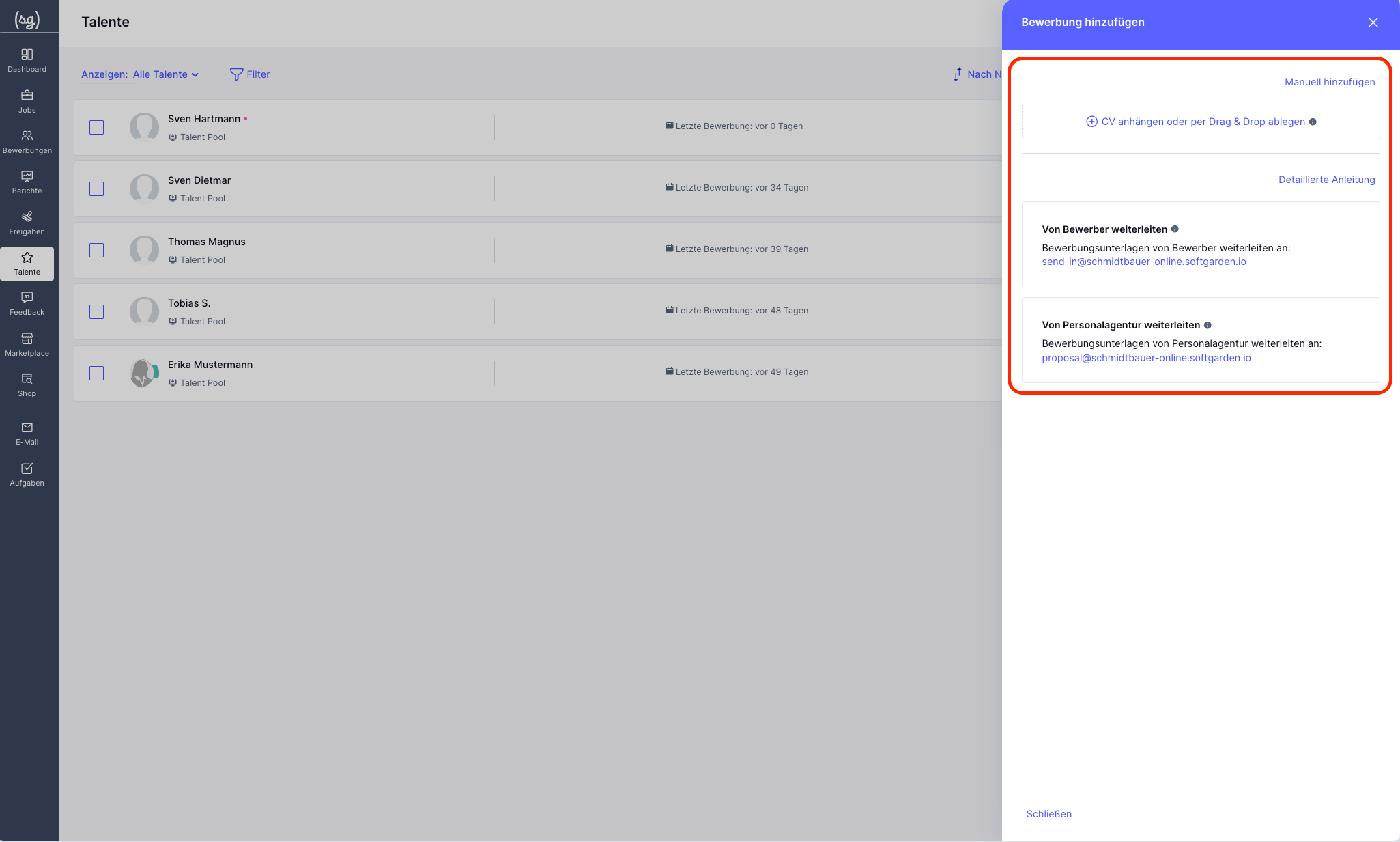Click Talent Pool icon under Sven Dietmar
This screenshot has width=1400, height=842.
click(173, 199)
